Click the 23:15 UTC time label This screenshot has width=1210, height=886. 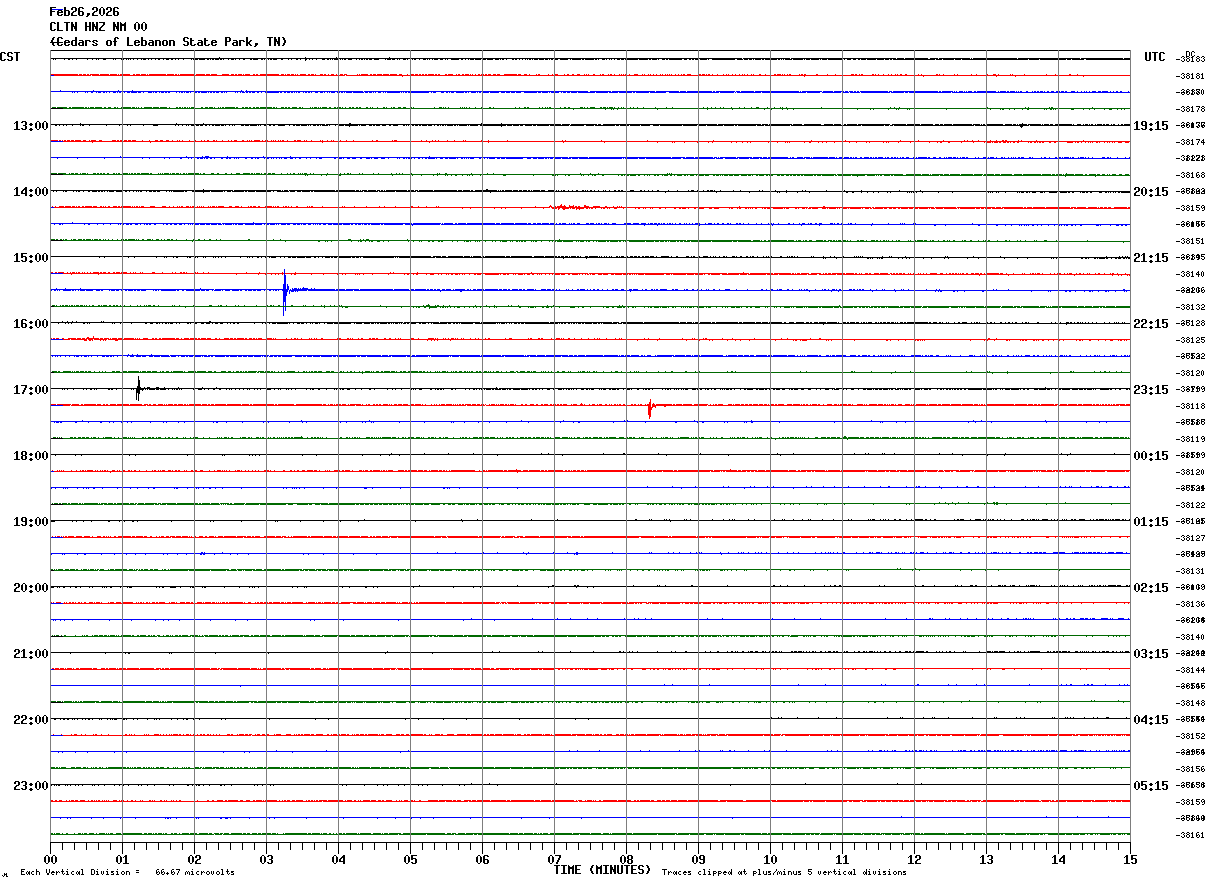[x=1151, y=390]
